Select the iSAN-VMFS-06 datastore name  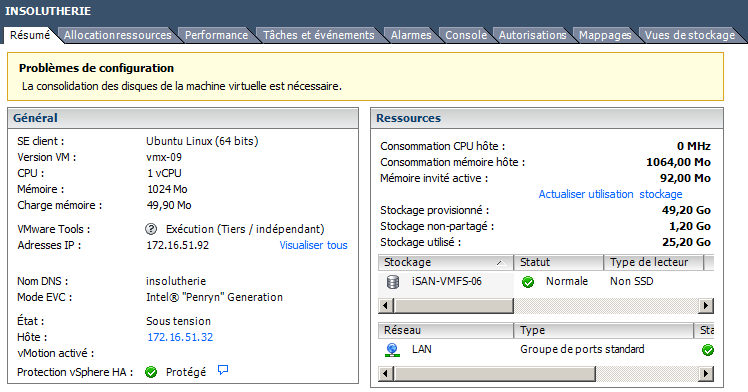[x=447, y=281]
